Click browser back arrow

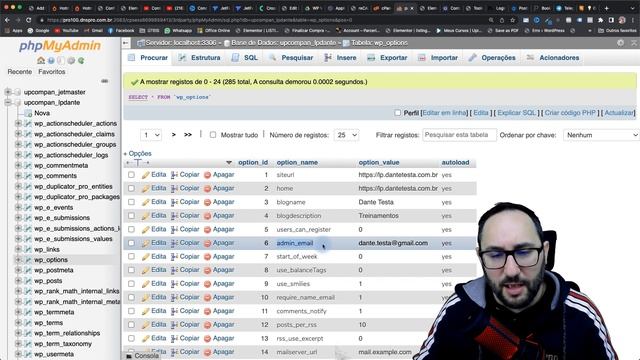click(7, 20)
